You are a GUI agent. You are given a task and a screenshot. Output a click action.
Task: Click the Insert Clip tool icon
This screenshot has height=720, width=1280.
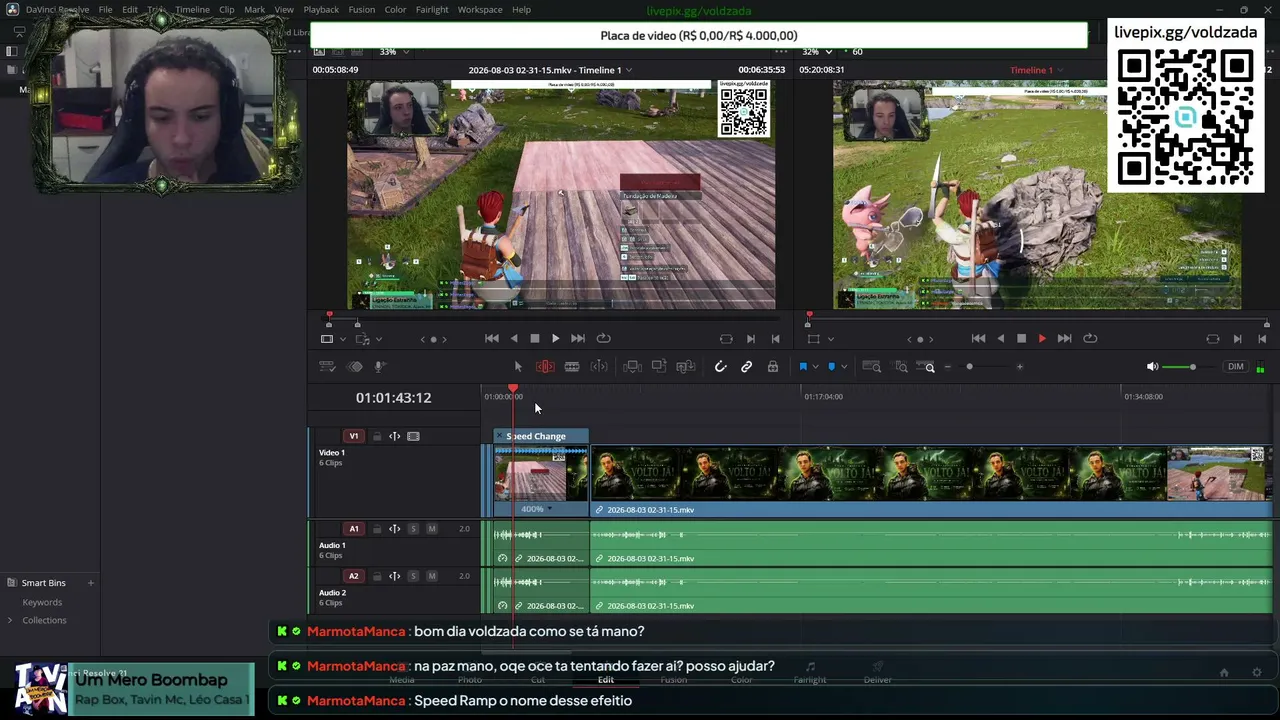pos(632,367)
